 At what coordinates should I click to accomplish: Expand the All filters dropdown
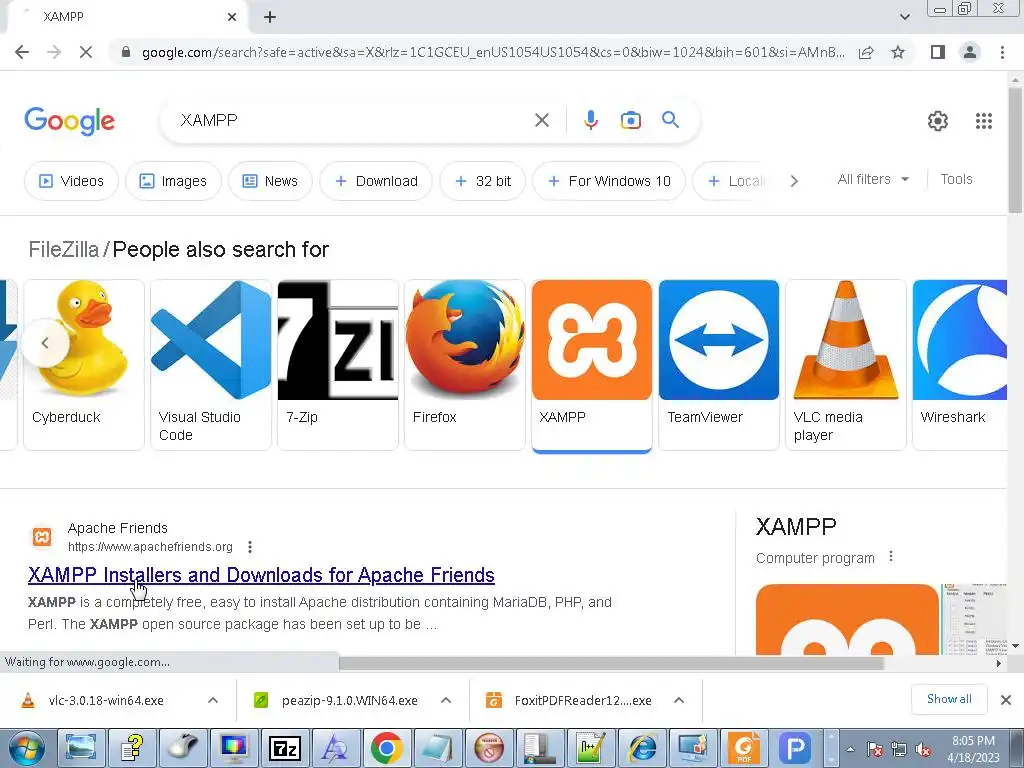pos(873,179)
